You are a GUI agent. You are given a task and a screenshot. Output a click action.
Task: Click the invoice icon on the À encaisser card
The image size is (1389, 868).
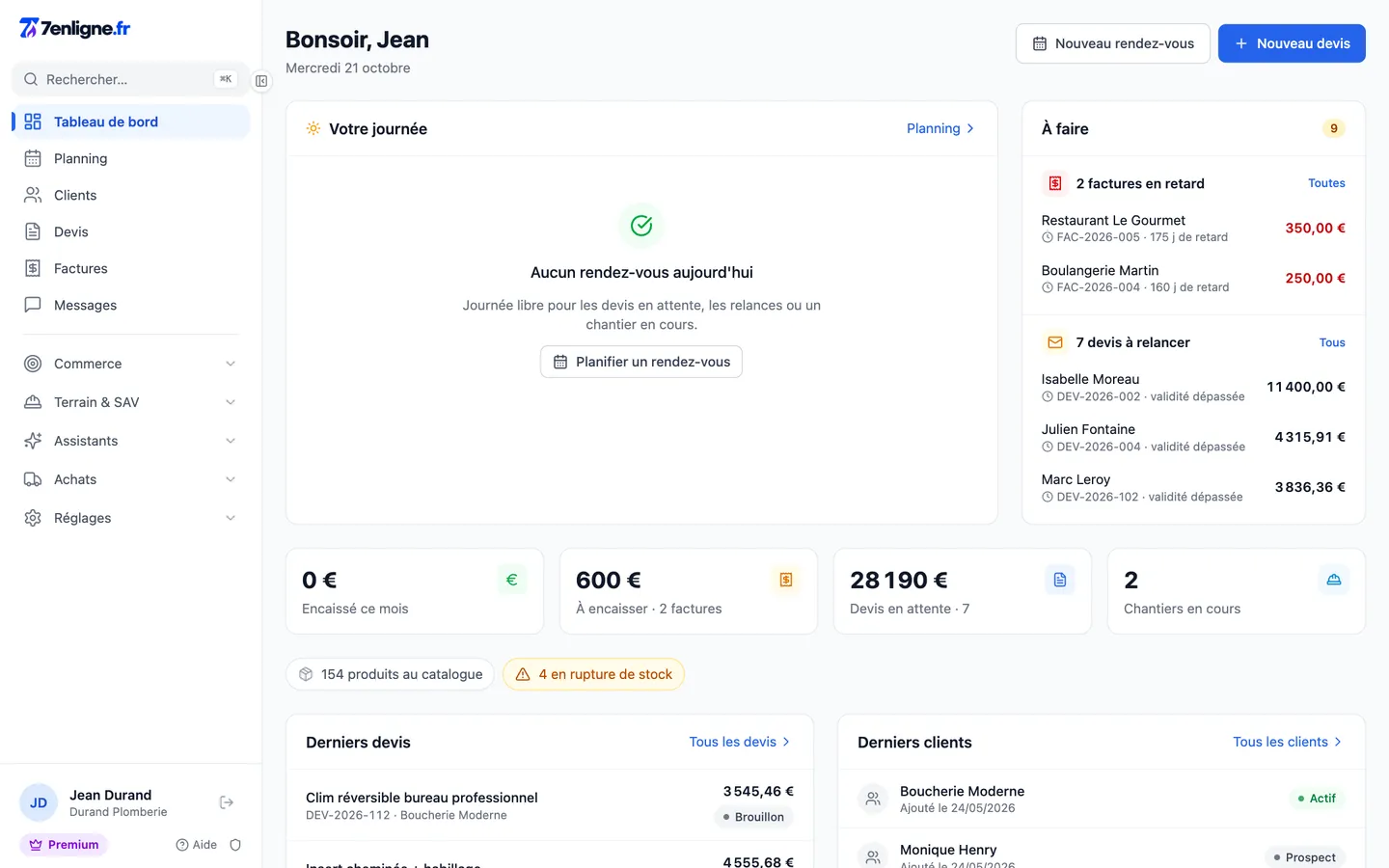point(786,580)
